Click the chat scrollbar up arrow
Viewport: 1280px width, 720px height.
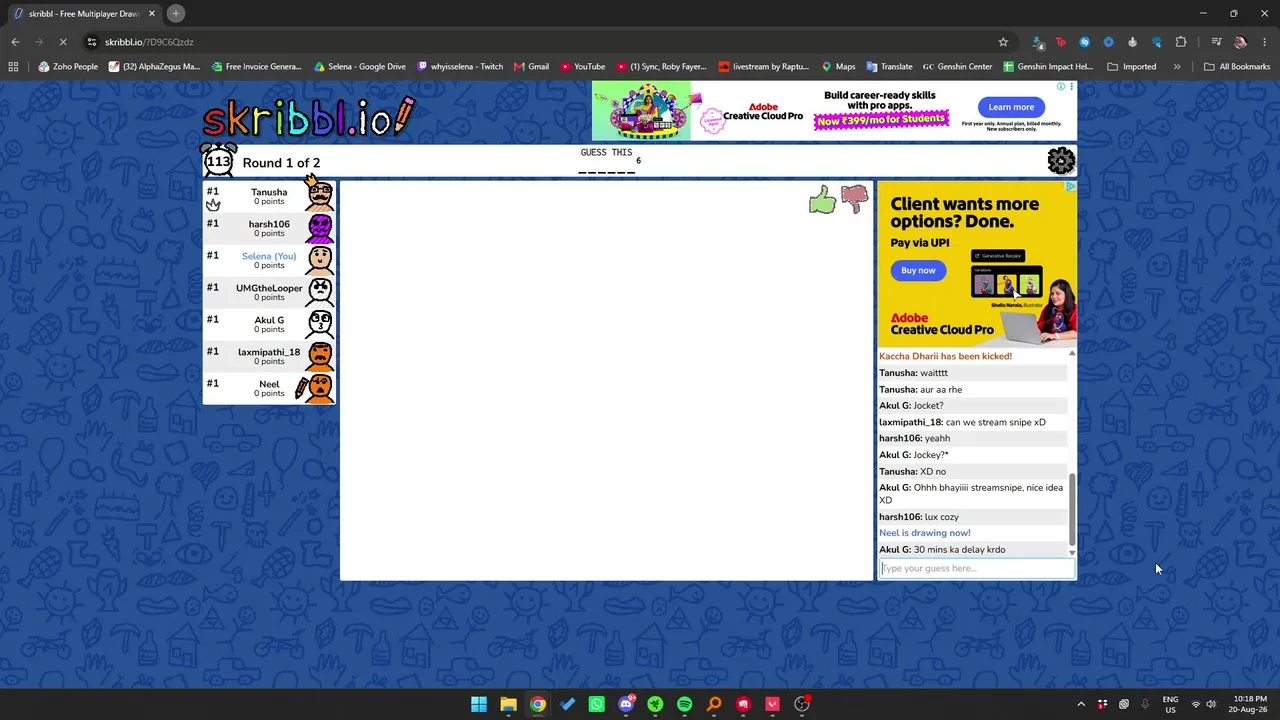coord(1072,353)
